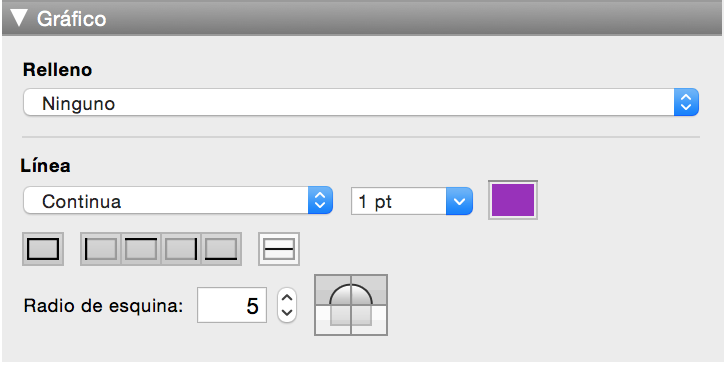This screenshot has height=366, width=724.
Task: Toggle the top-left rounded corner quadrant
Action: coord(332,290)
